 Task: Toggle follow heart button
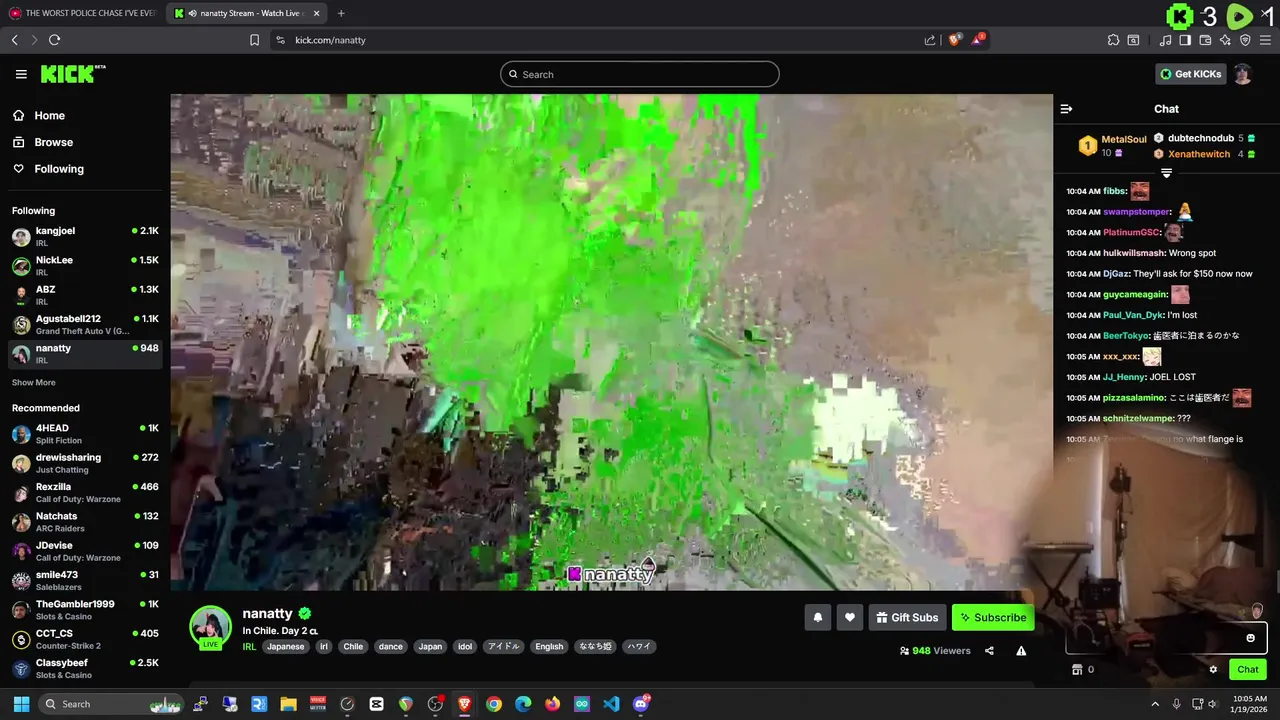point(850,618)
